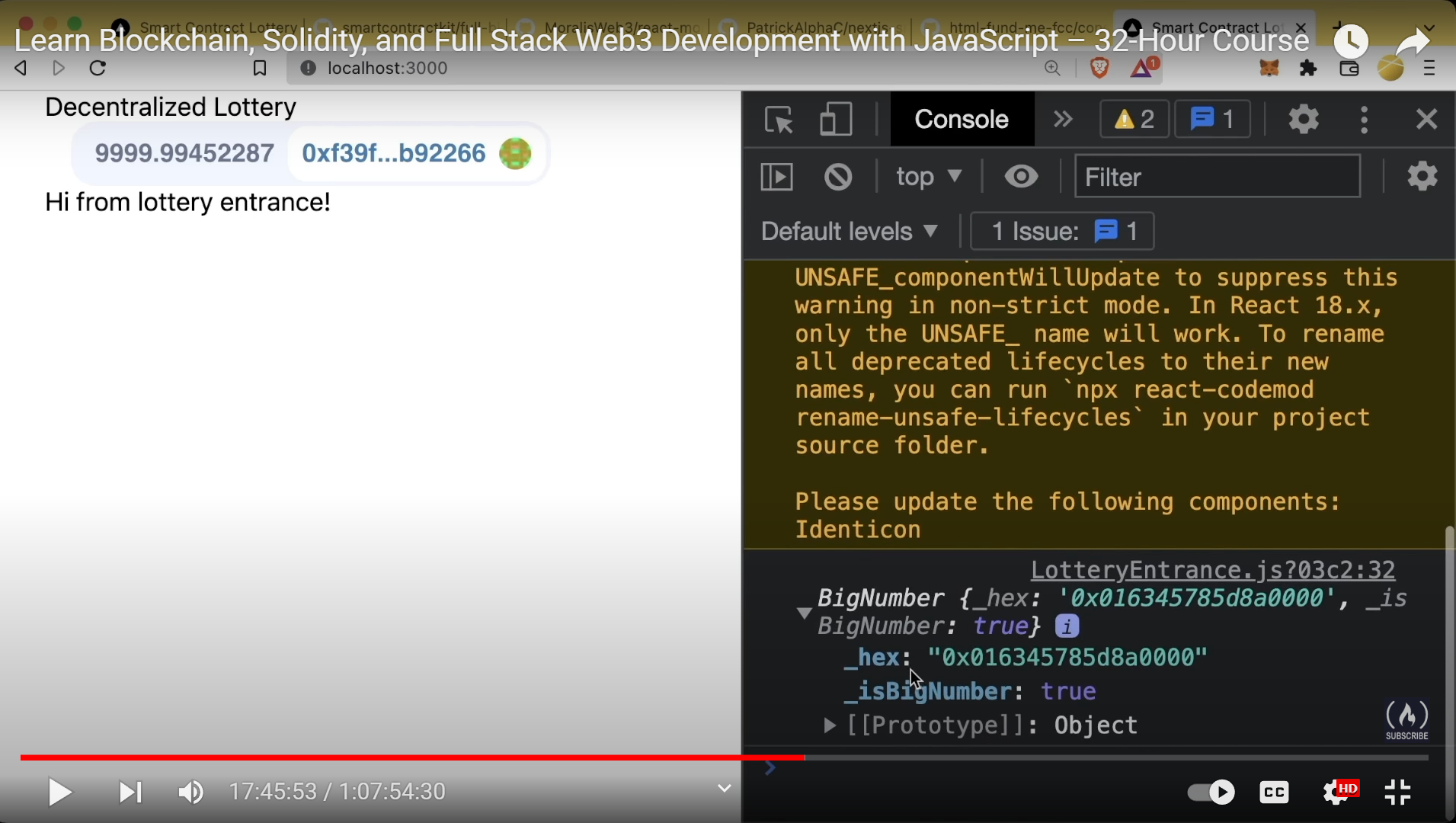
Task: Switch to MoralisWeb3/react-moralis browser tab
Action: pos(607,27)
